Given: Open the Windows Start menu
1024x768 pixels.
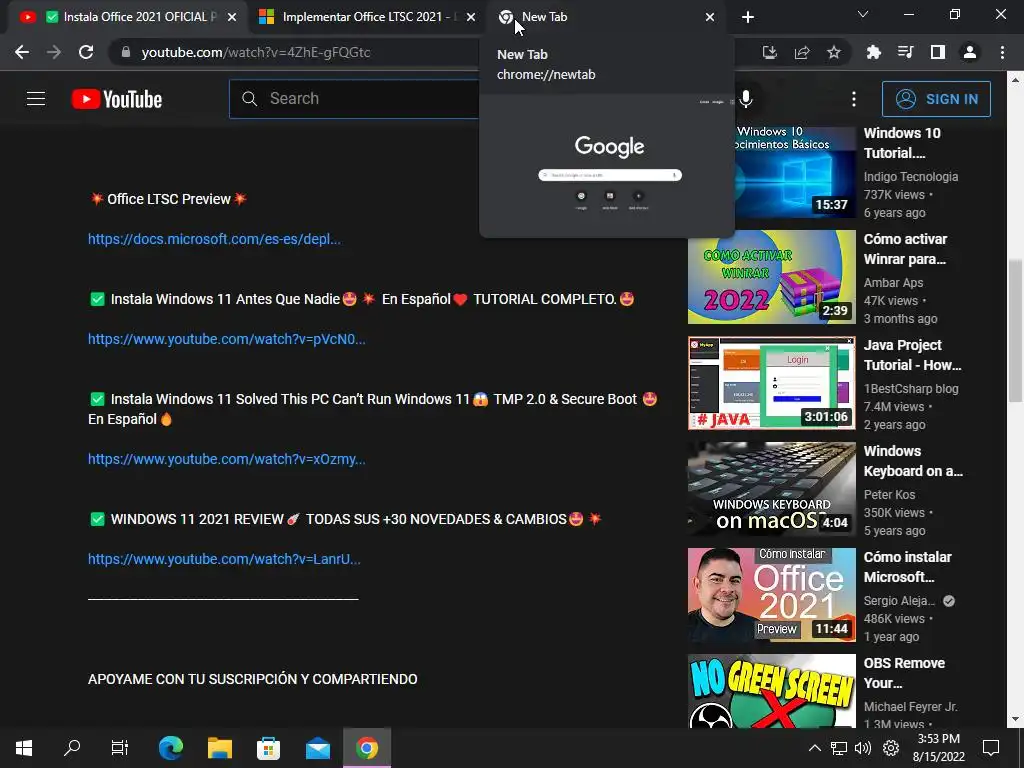Looking at the screenshot, I should [24, 748].
